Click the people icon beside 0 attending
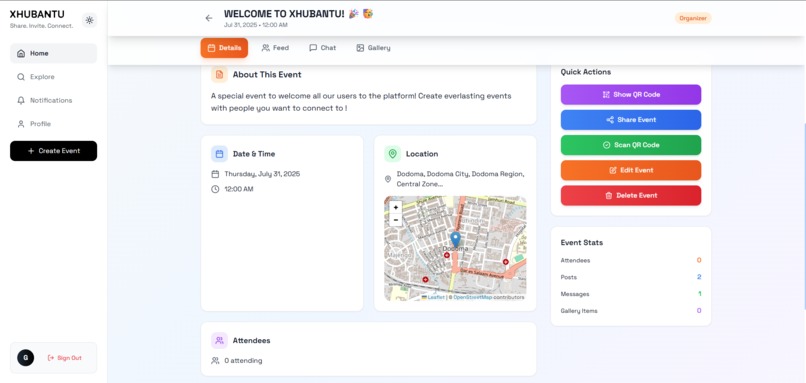Screen dimensions: 806x383 [215, 361]
